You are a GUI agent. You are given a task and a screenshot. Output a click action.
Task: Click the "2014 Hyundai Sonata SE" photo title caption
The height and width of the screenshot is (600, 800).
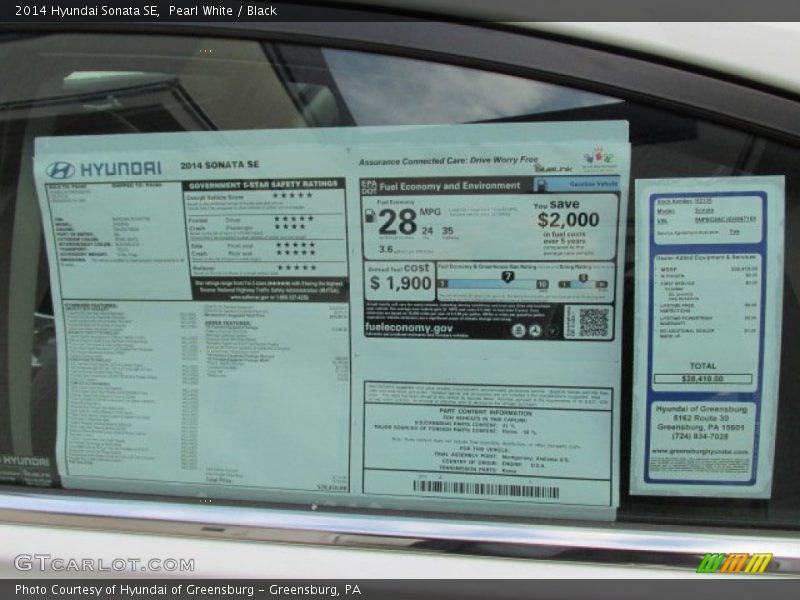click(x=87, y=11)
